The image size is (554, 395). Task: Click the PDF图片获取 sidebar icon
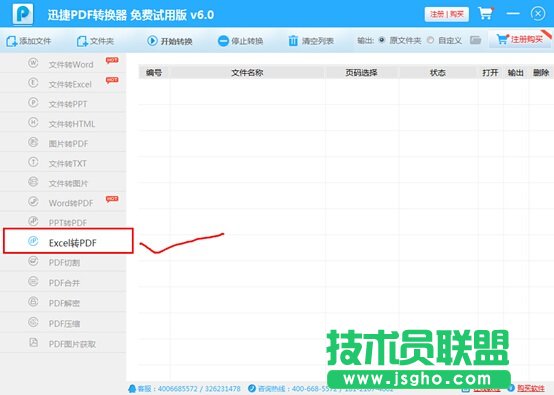(33, 342)
